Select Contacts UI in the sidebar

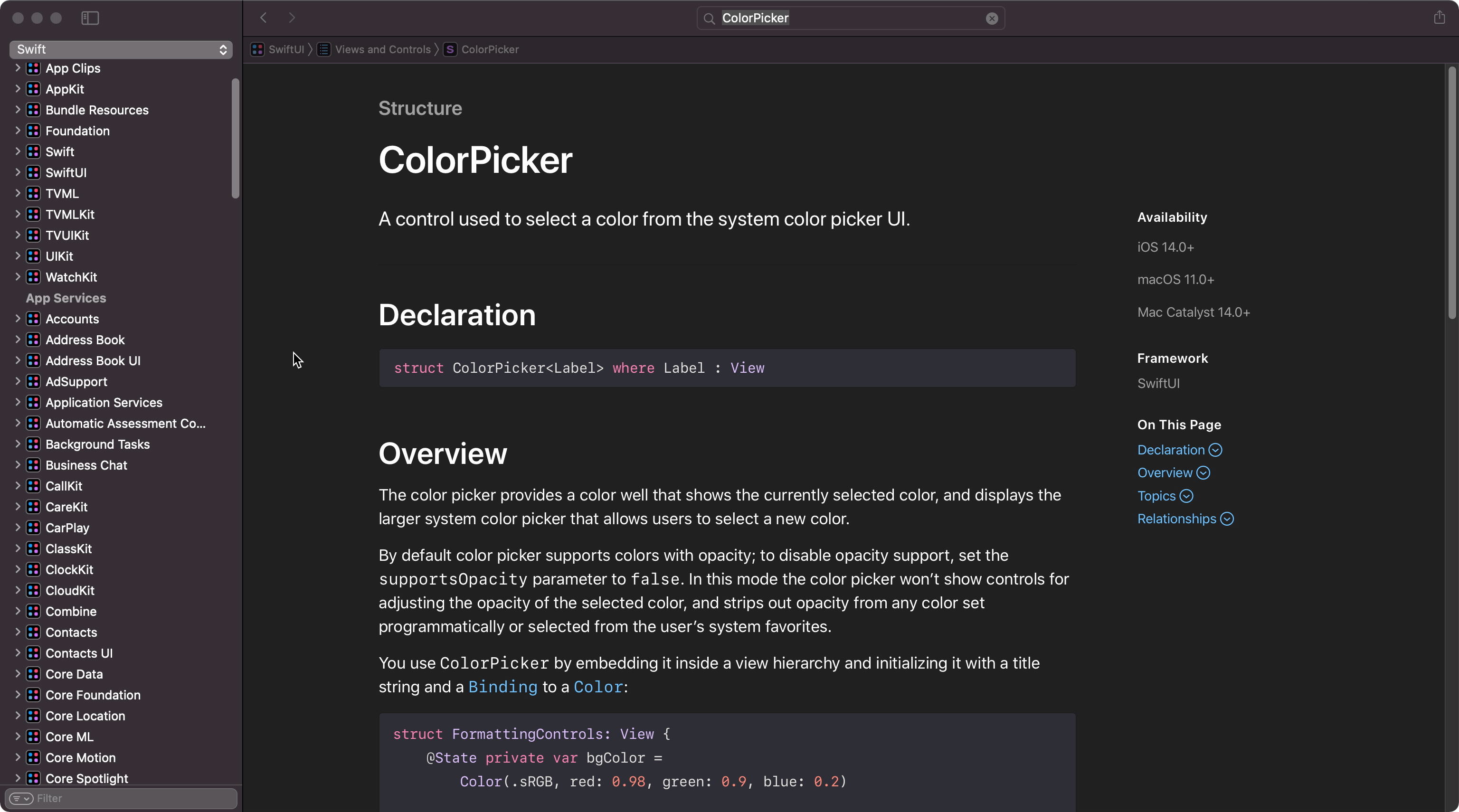point(79,653)
